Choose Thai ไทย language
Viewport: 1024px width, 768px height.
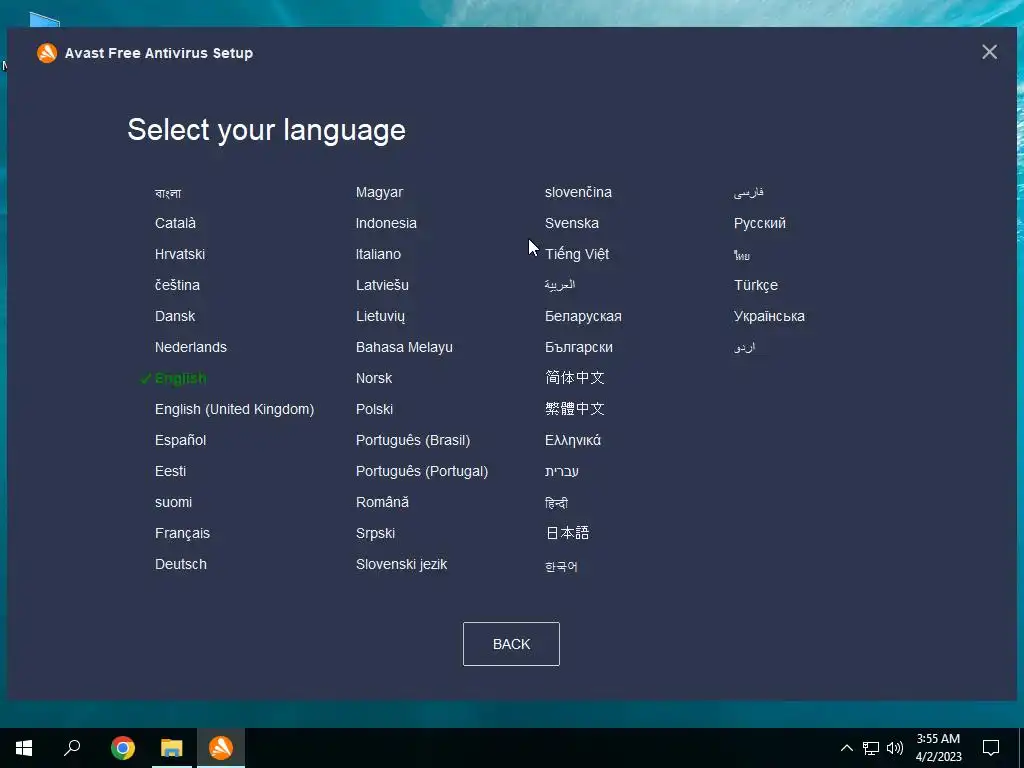[x=742, y=255]
